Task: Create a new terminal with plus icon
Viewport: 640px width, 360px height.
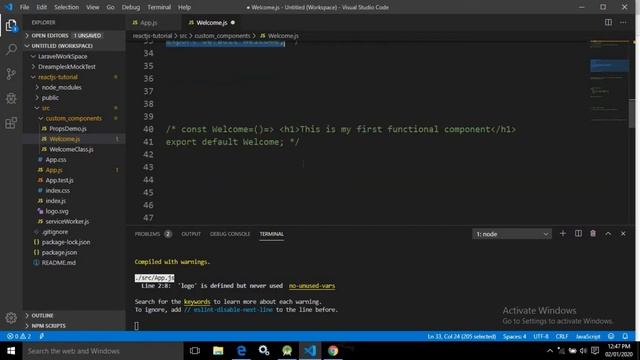Action: [x=563, y=233]
